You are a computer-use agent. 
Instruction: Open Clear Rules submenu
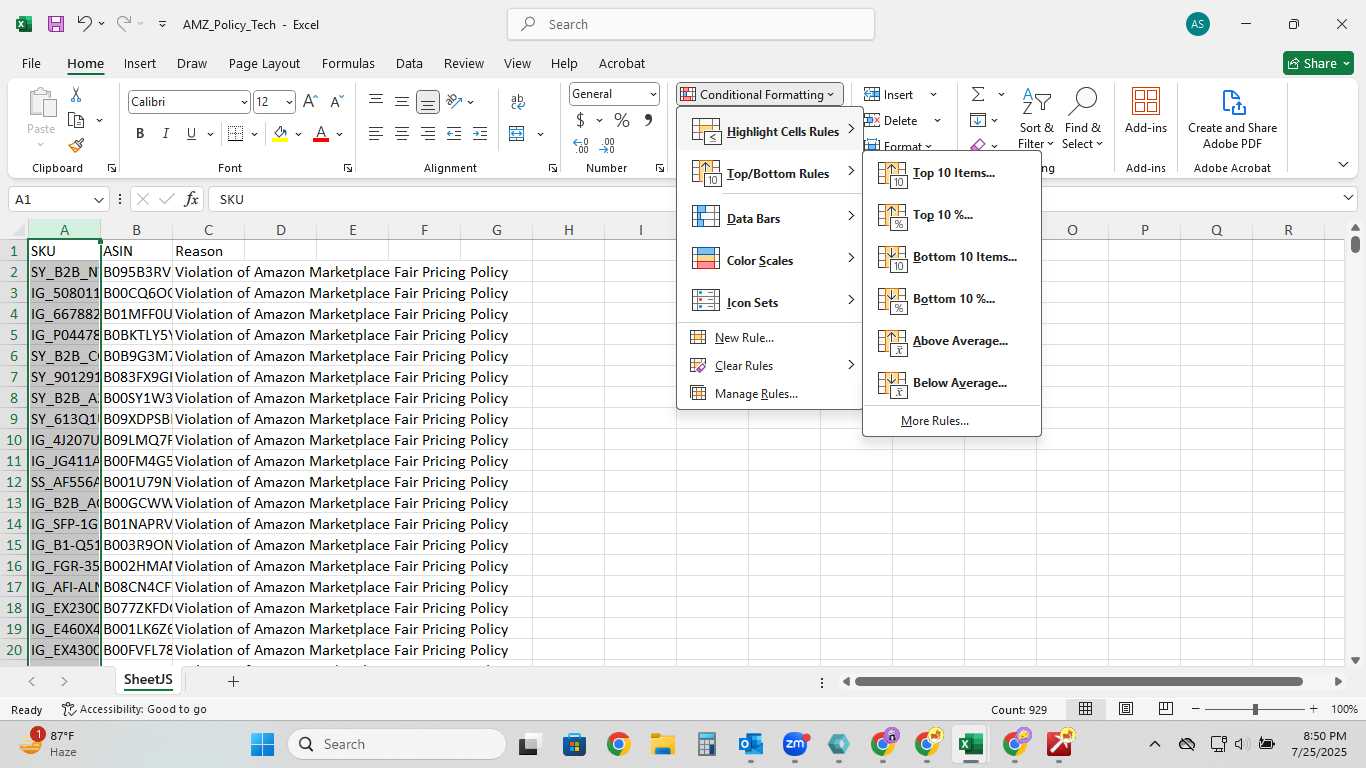point(770,366)
